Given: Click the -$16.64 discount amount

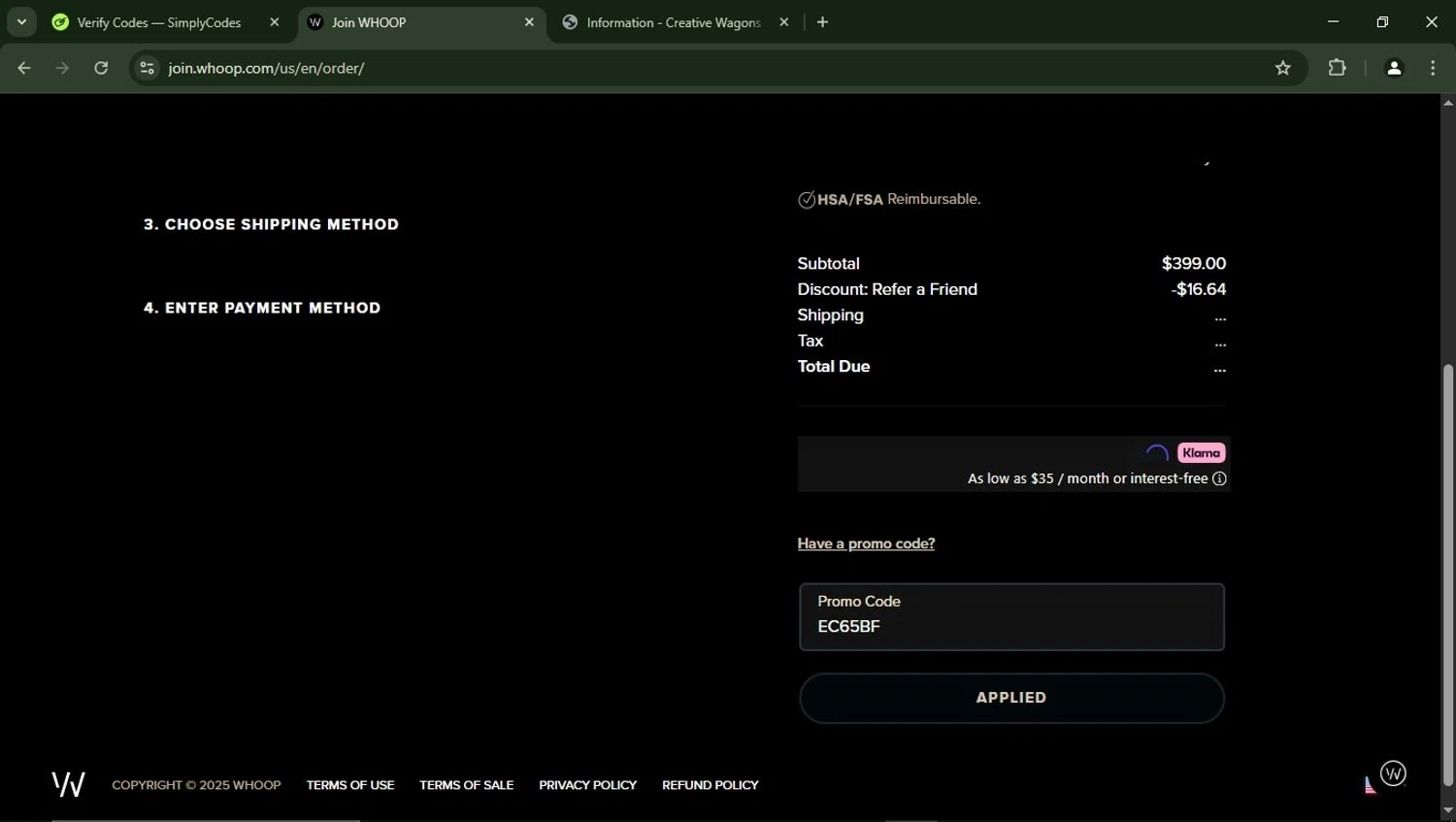Looking at the screenshot, I should coord(1199,289).
